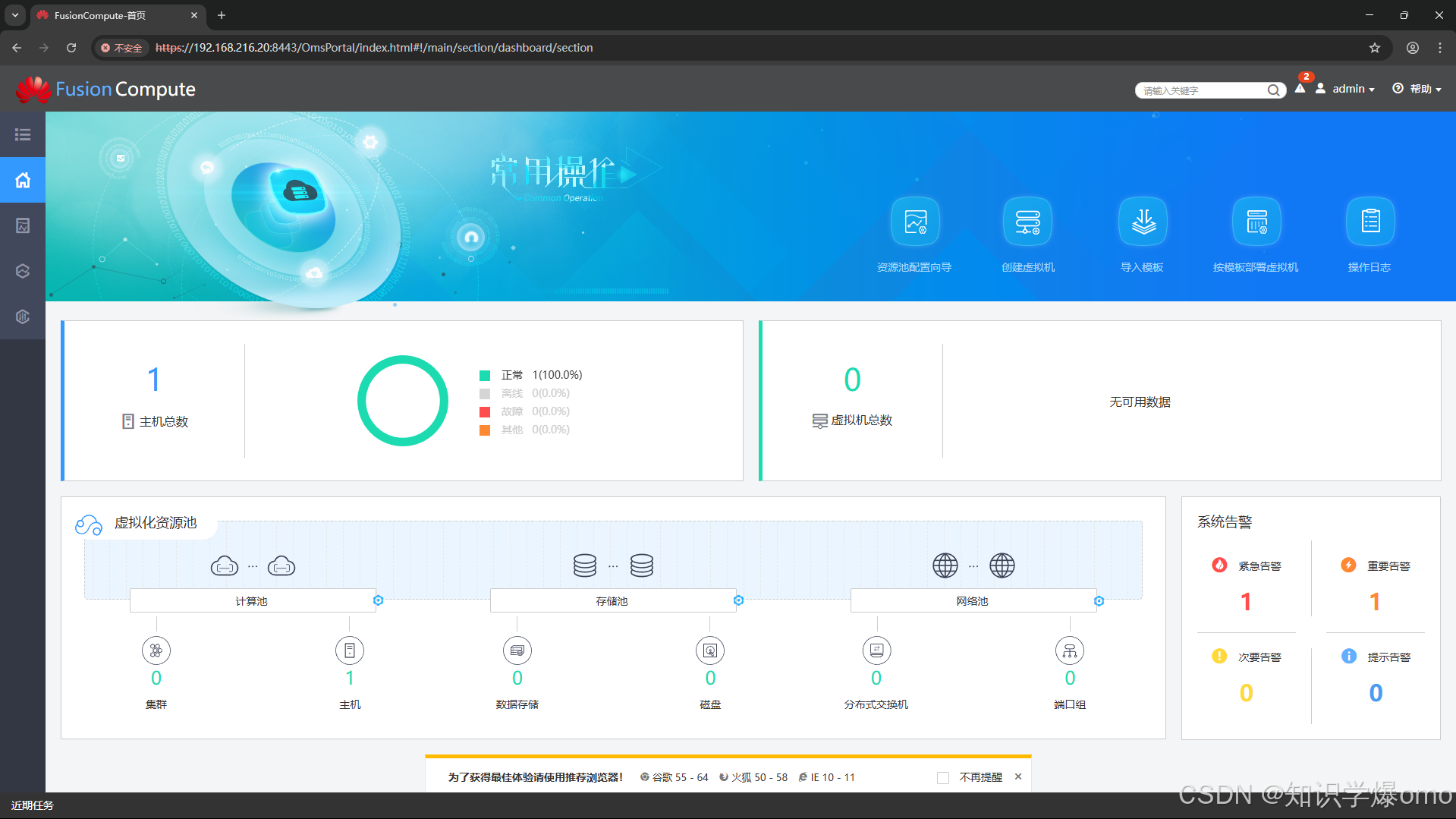Click the Huawei FusionCompute logo
This screenshot has width=1456, height=819.
106,90
